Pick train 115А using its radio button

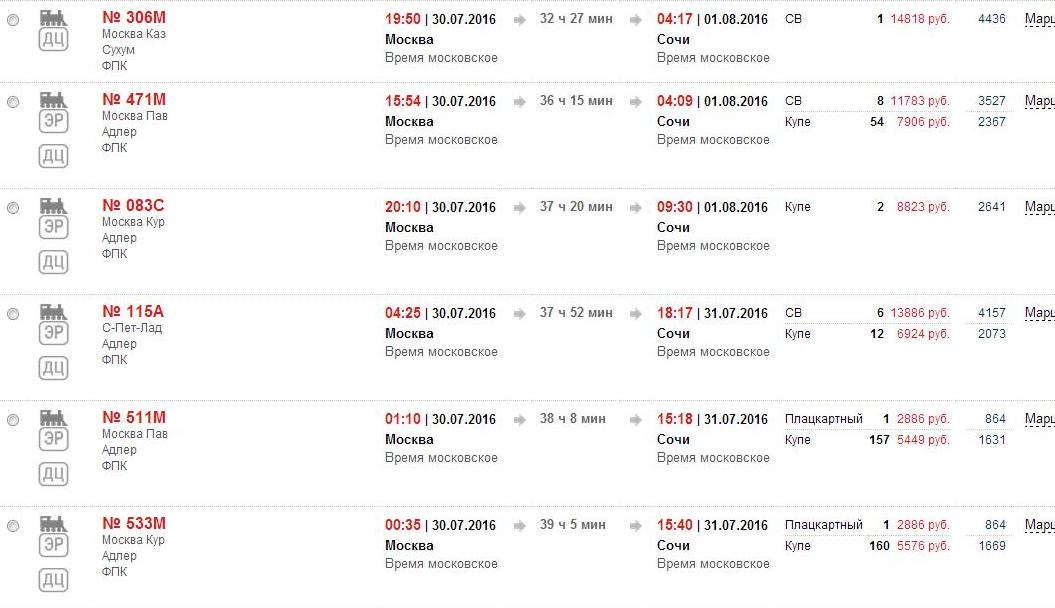click(x=13, y=314)
